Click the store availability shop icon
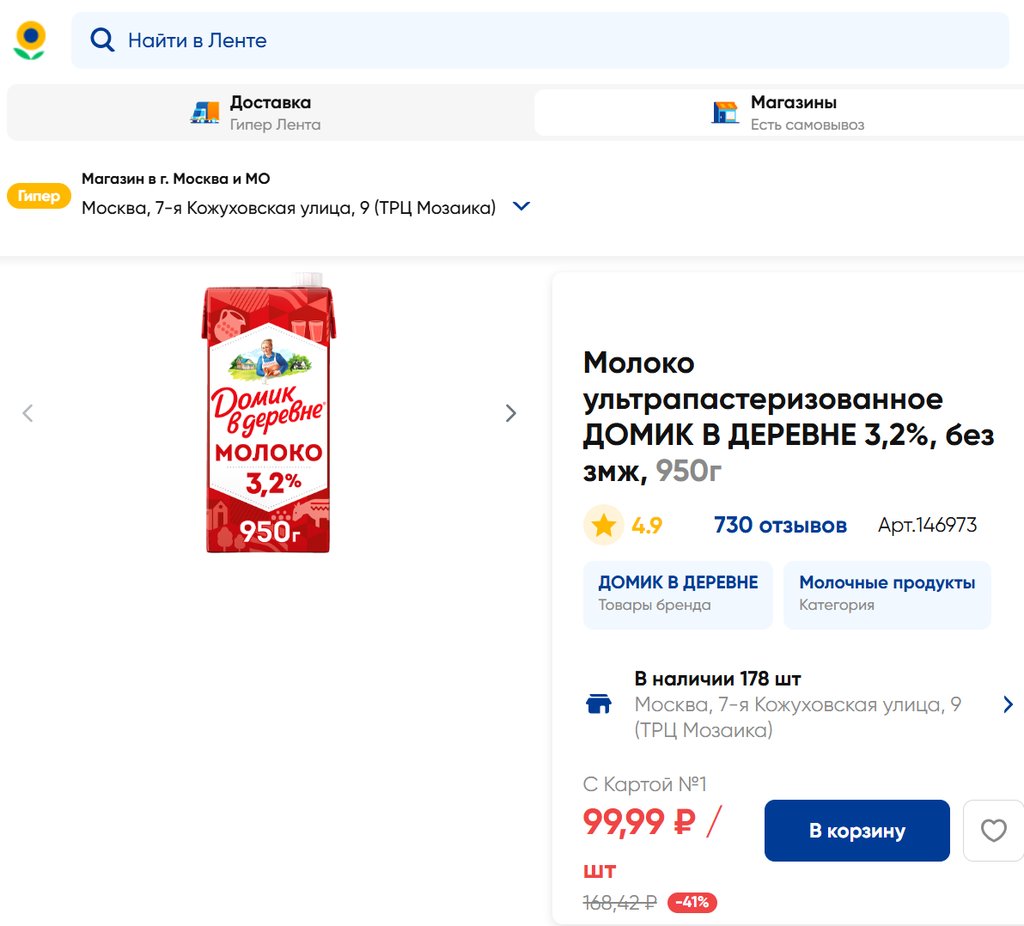 pos(598,704)
